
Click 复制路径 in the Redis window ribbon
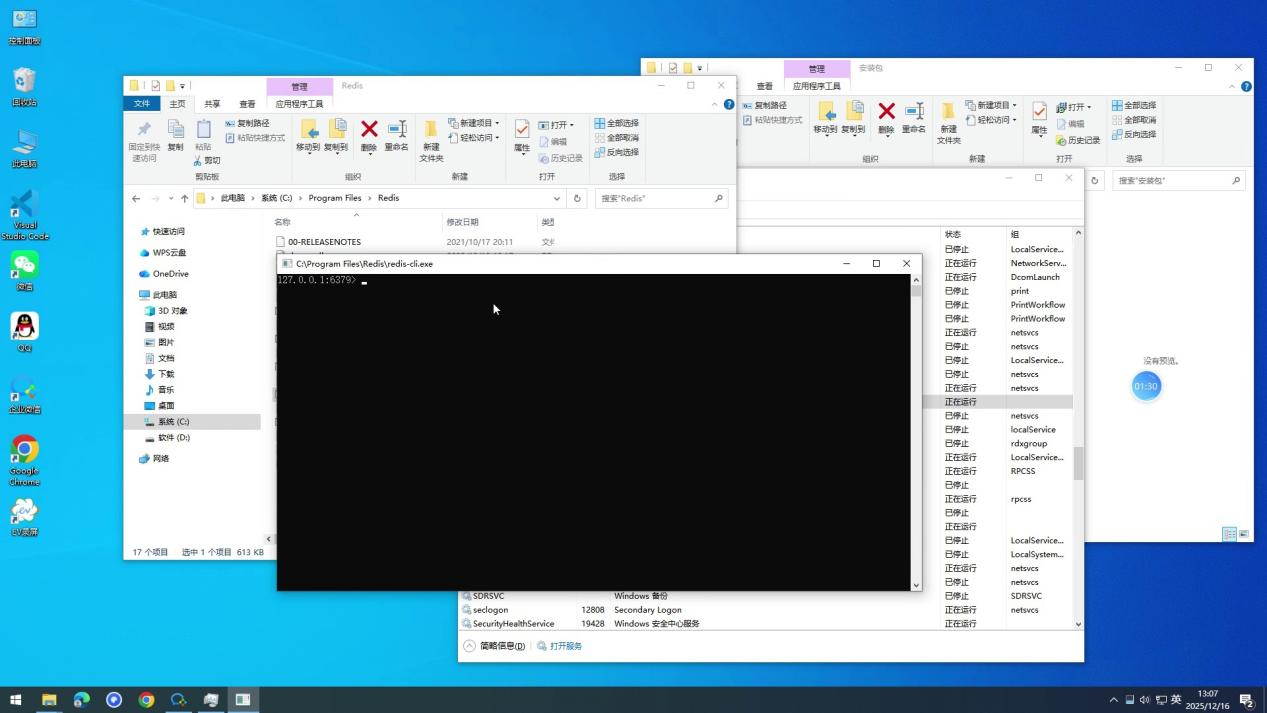(252, 123)
